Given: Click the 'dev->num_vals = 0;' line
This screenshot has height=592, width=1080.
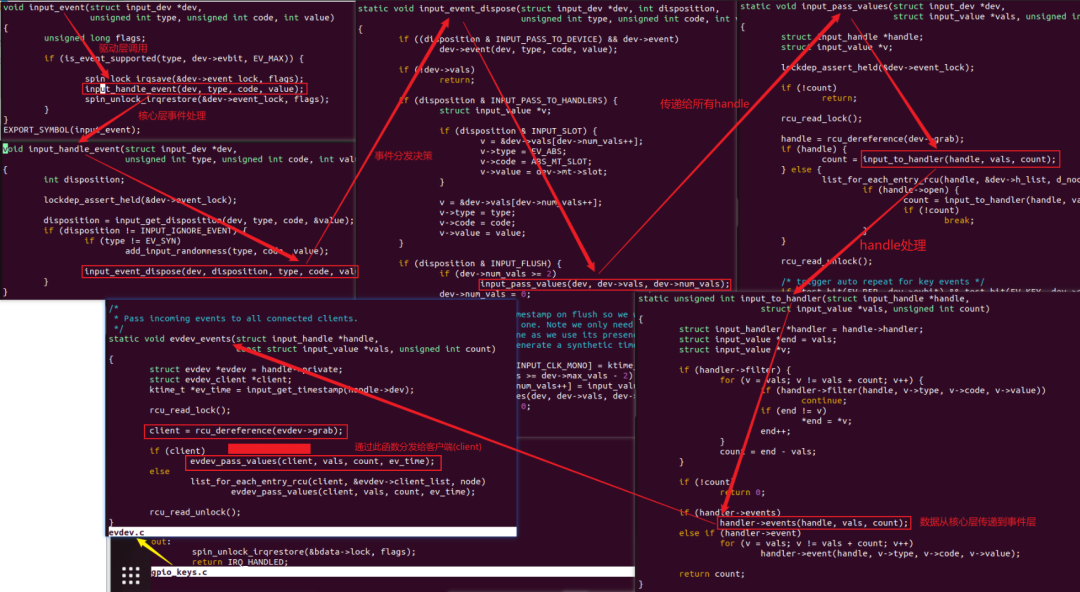Looking at the screenshot, I should pyautogui.click(x=485, y=294).
